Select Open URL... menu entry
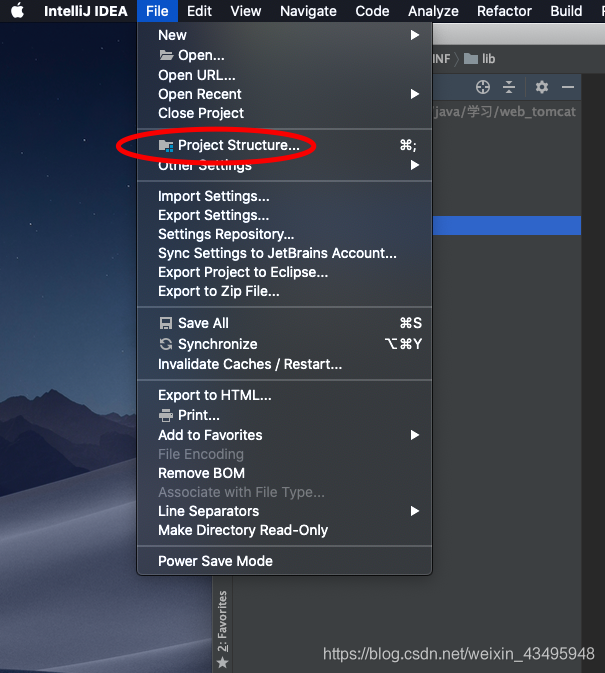The image size is (605, 673). (x=284, y=75)
